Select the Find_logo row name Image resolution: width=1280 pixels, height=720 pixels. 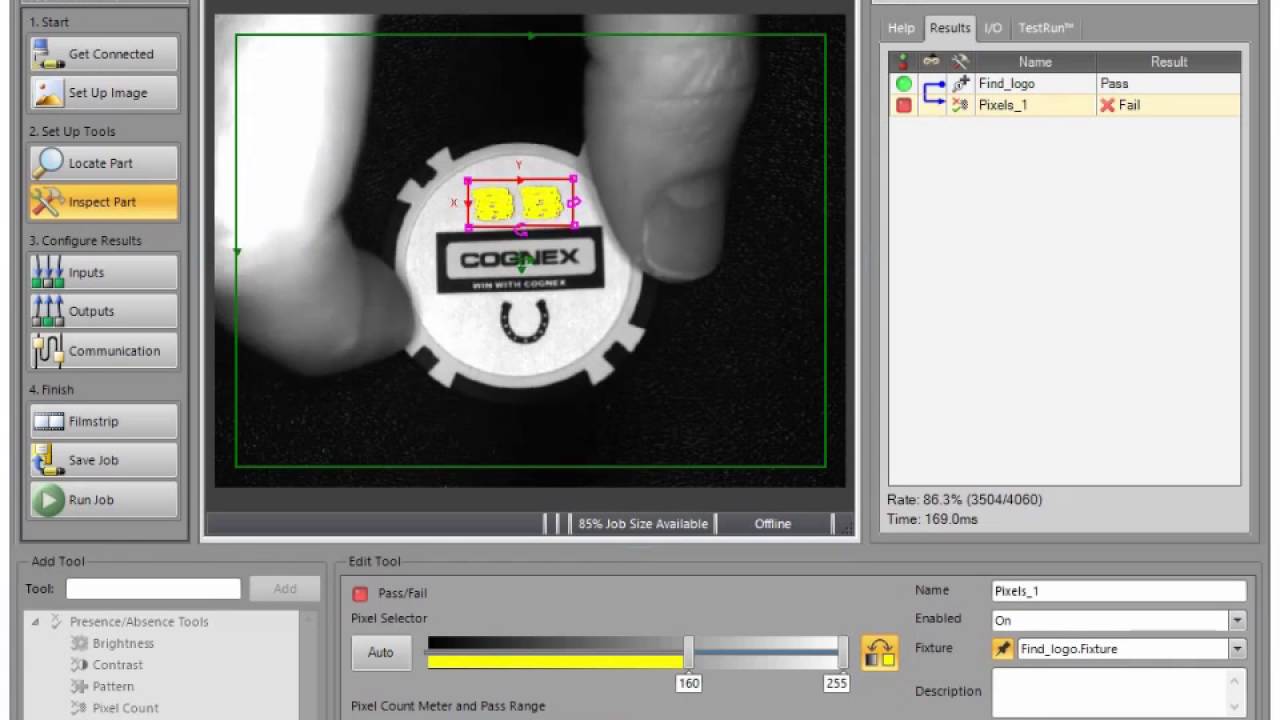tap(1006, 84)
